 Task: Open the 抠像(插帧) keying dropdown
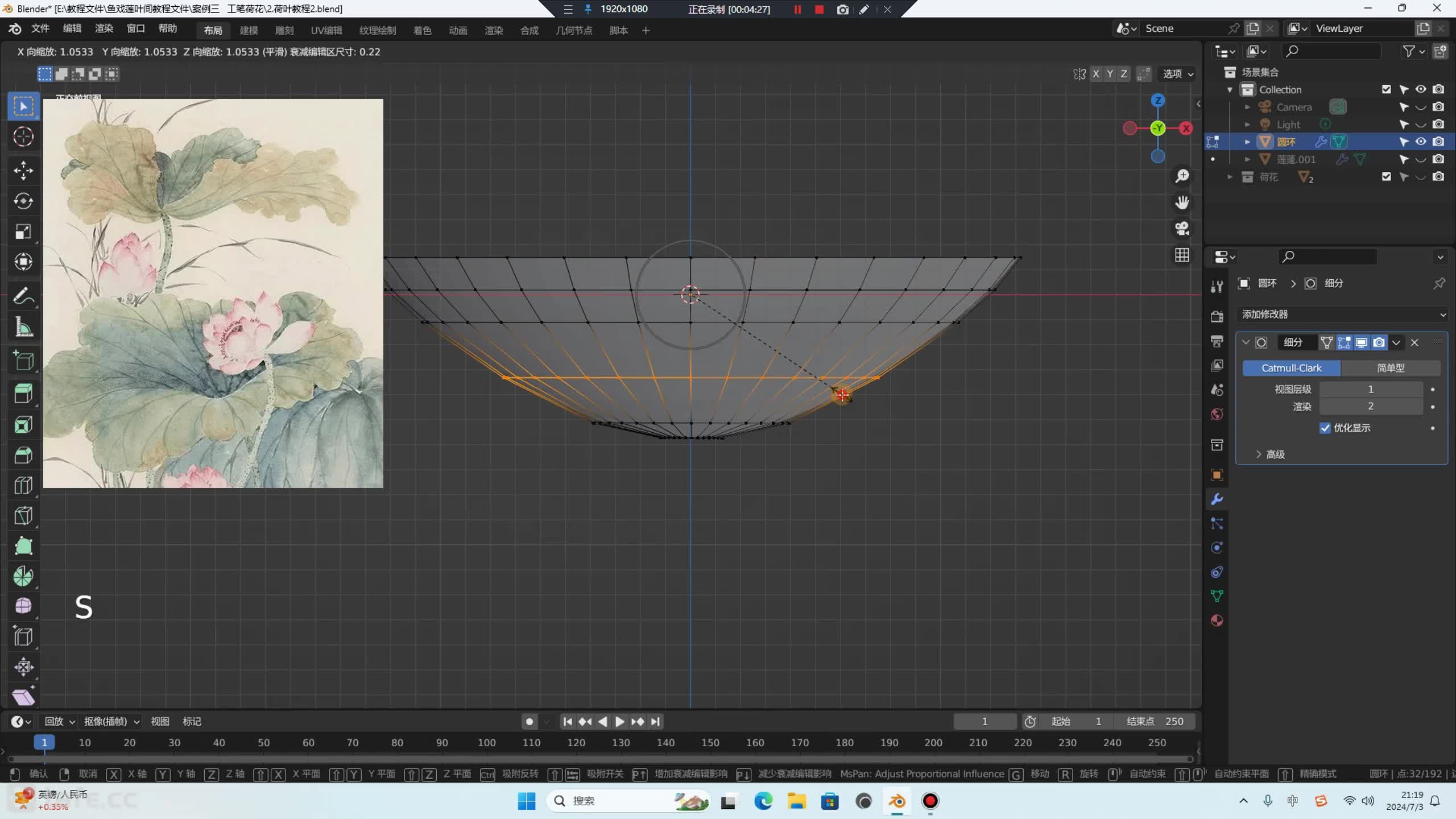(111, 721)
